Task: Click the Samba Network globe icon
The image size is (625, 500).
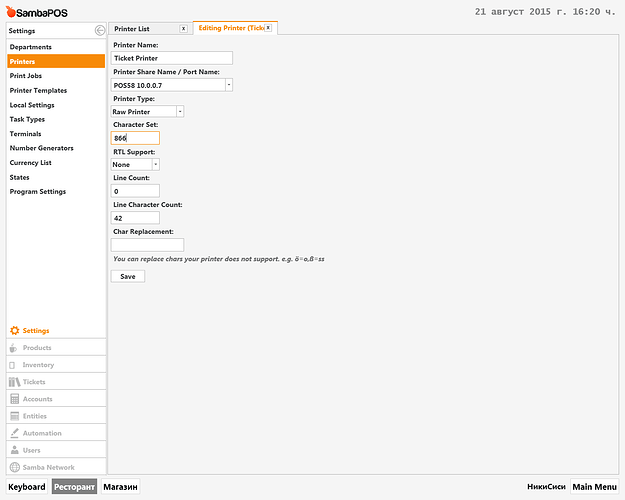Action: (x=15, y=467)
